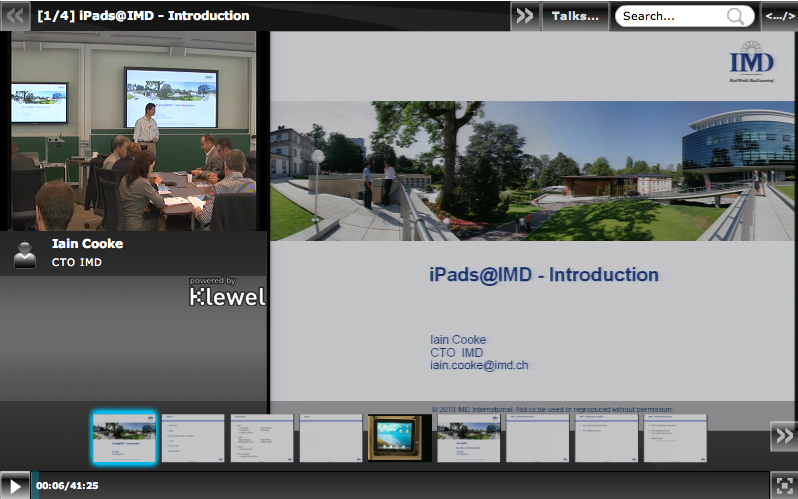Open the Talks... list

(x=575, y=16)
